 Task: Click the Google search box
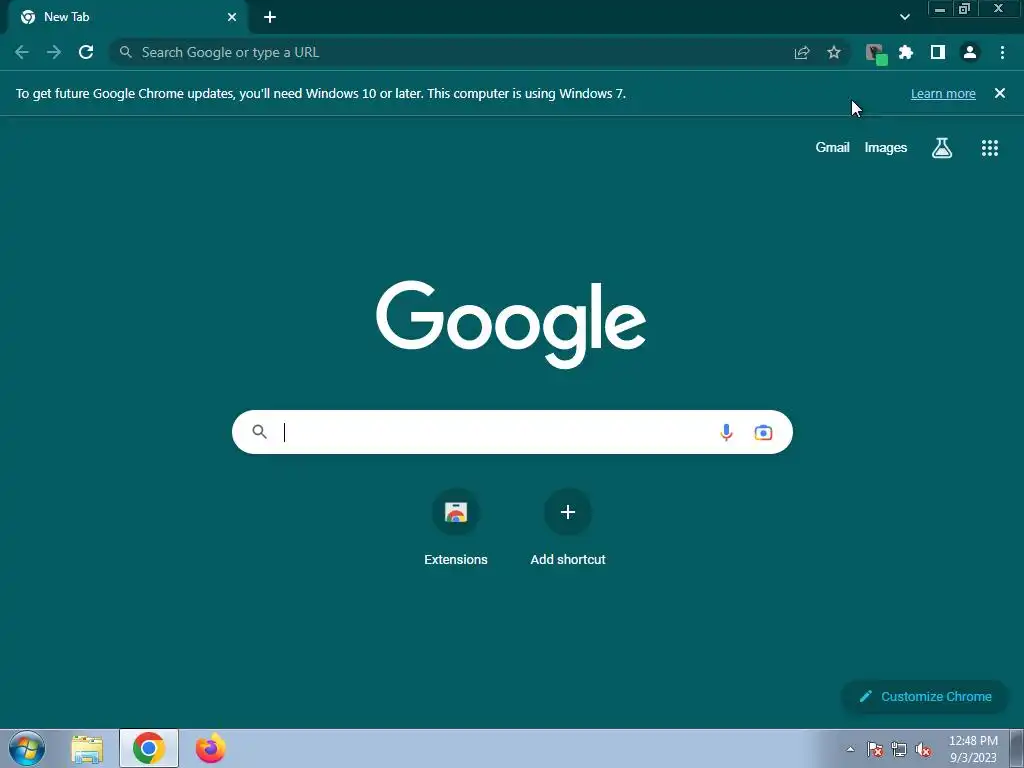512,432
